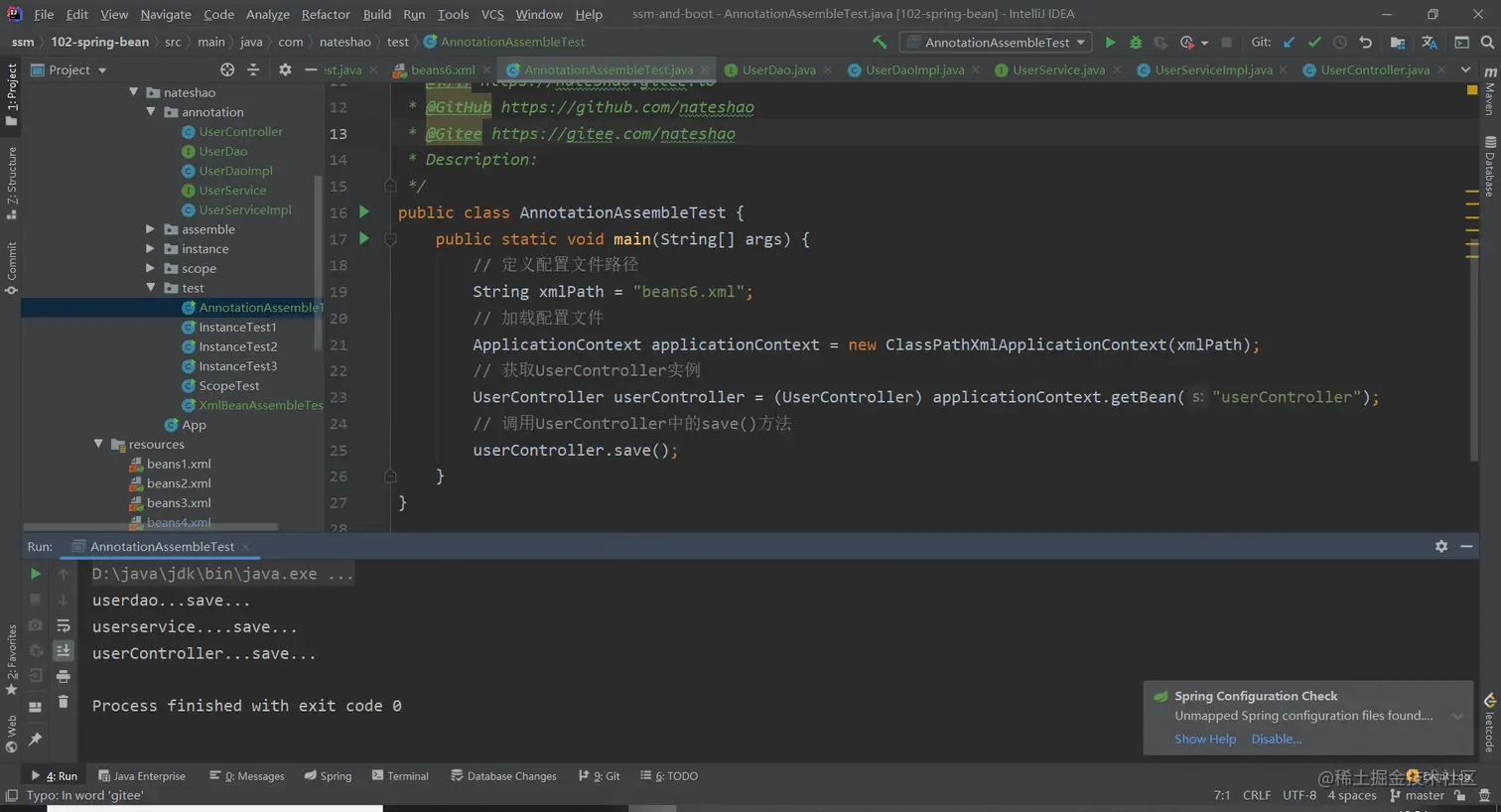Toggle the Maven tool window strip
This screenshot has height=812, width=1501.
pyautogui.click(x=1490, y=91)
